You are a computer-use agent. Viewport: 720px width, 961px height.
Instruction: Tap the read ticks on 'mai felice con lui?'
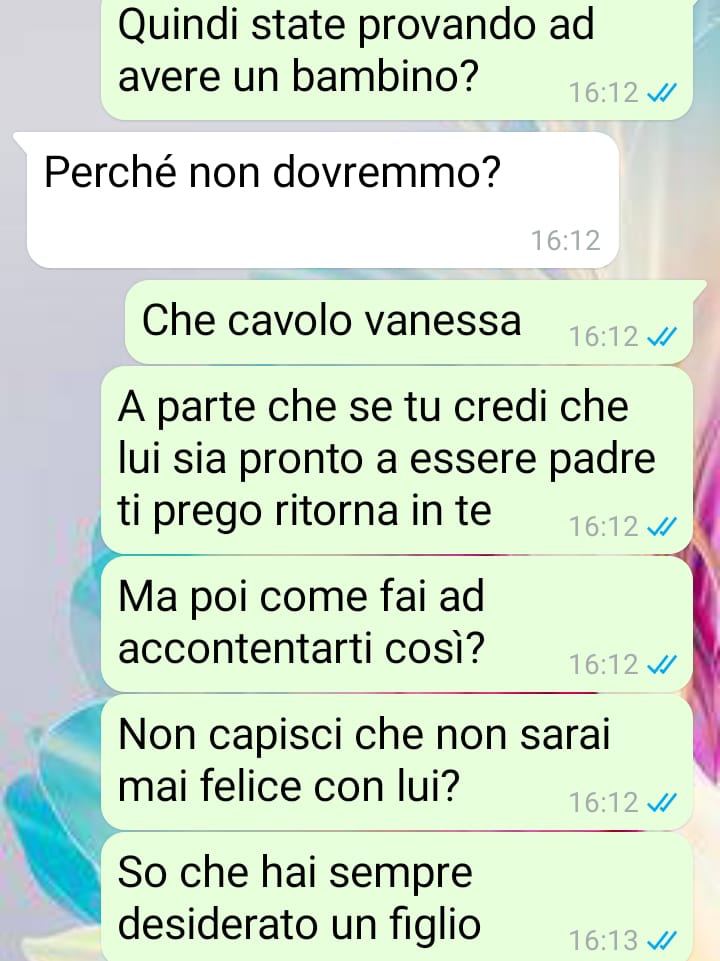(662, 802)
